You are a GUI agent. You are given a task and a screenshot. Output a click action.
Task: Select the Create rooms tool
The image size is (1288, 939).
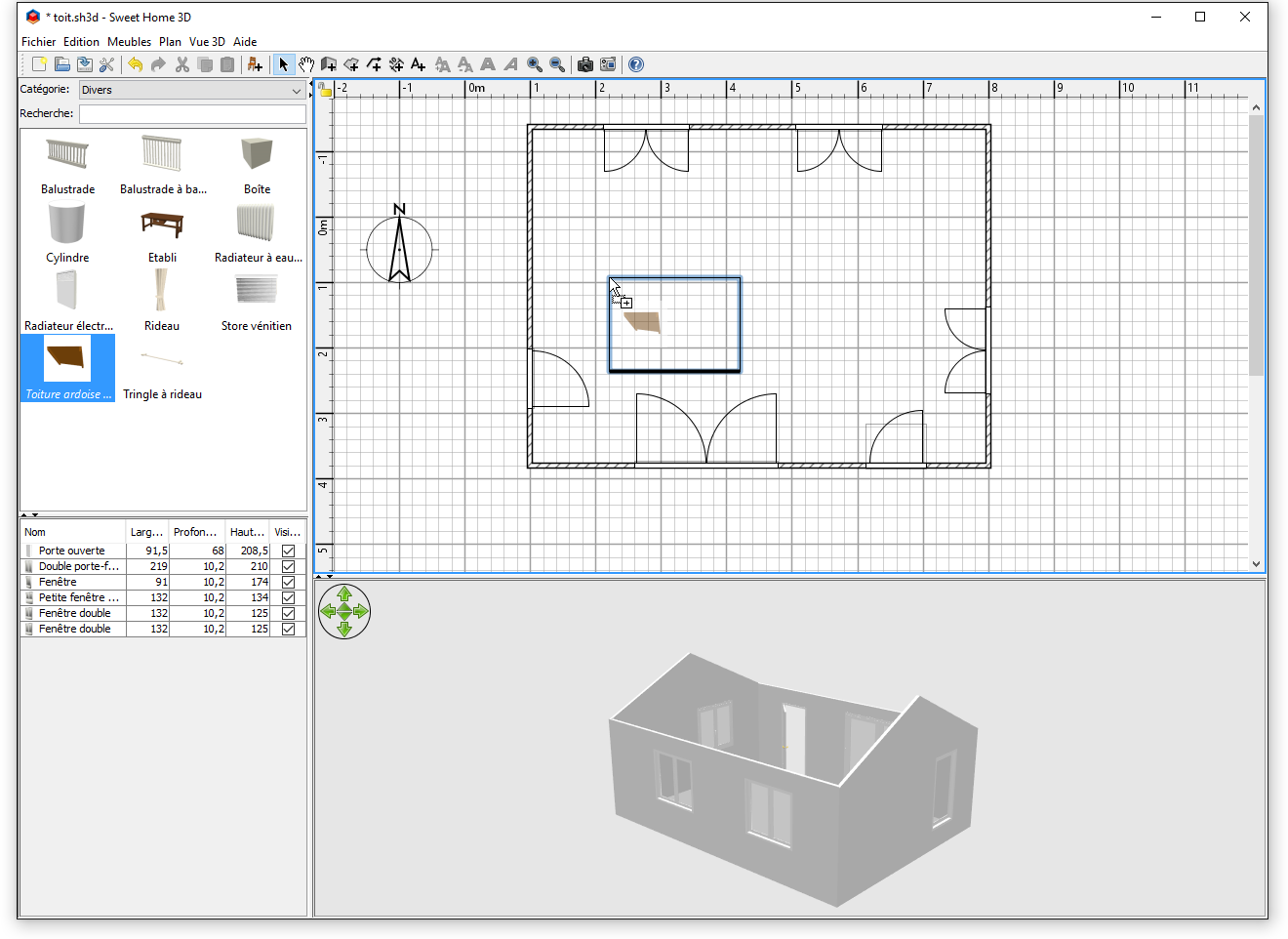pos(351,64)
